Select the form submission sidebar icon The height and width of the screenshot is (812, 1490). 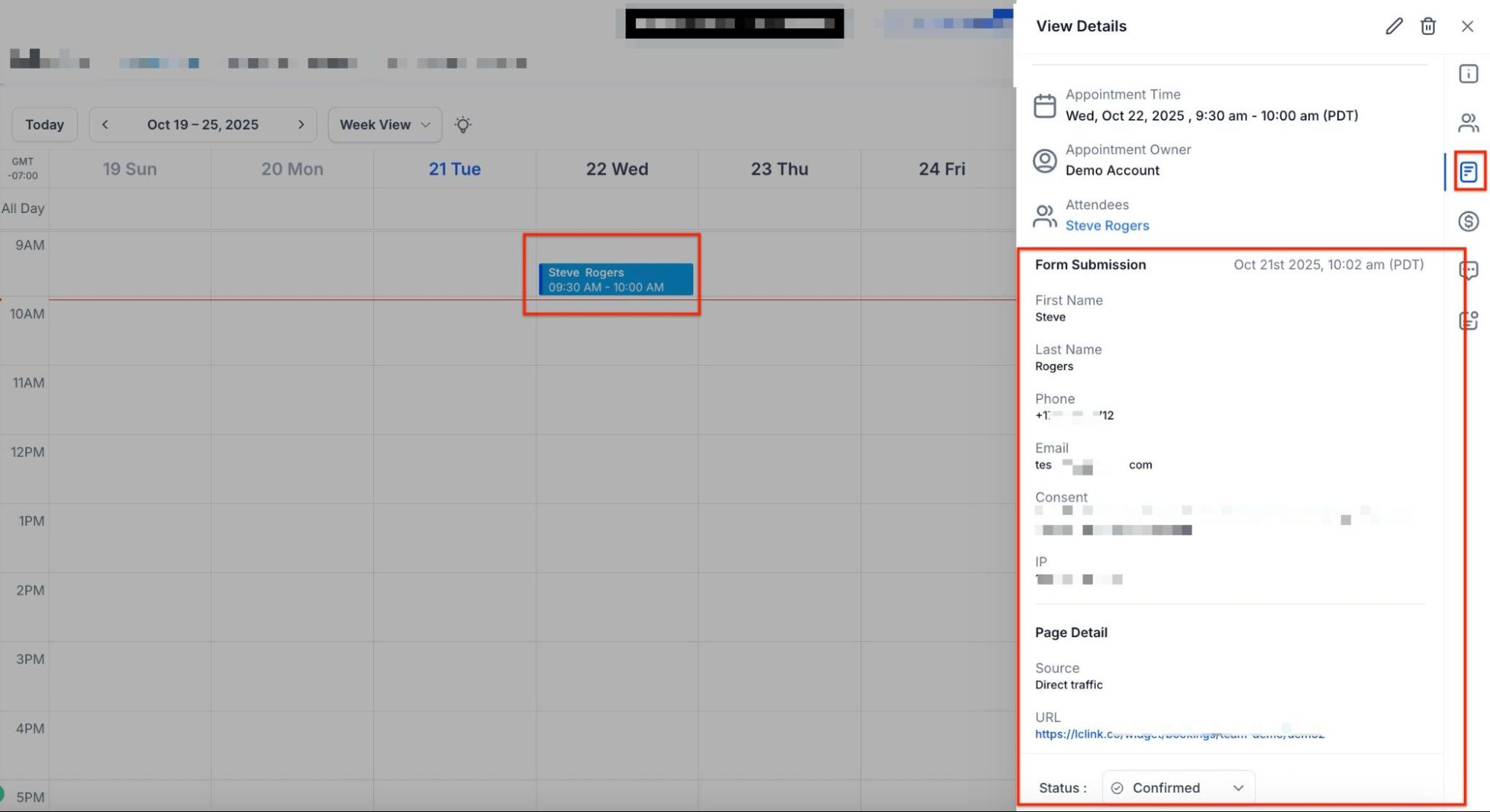[1468, 172]
